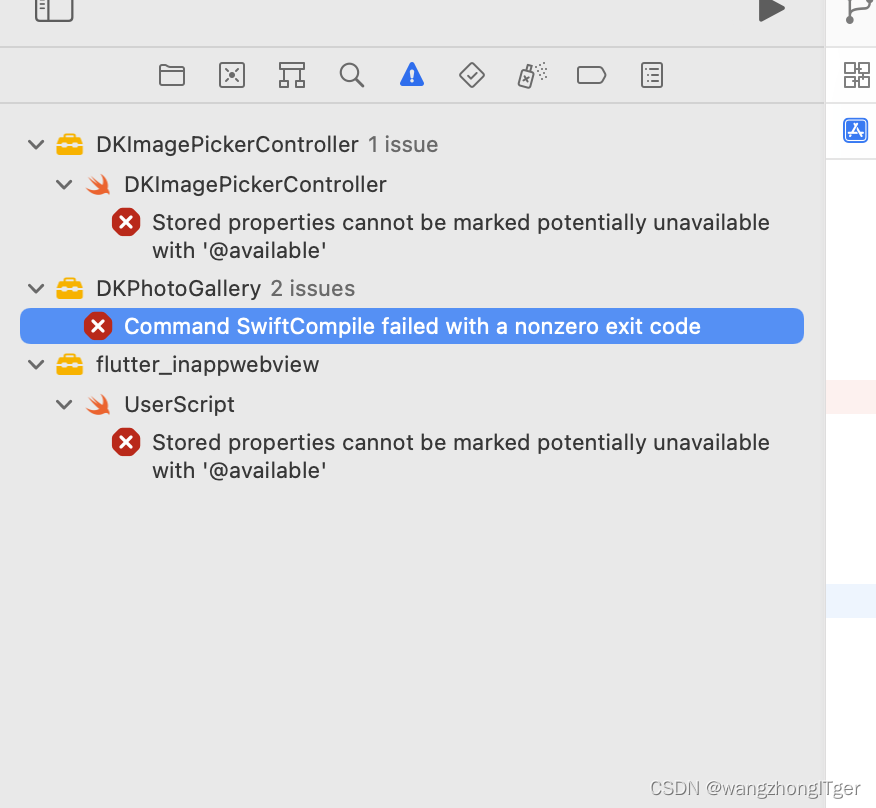Select the Source Control navigator icon
This screenshot has height=808, width=876.
(231, 75)
